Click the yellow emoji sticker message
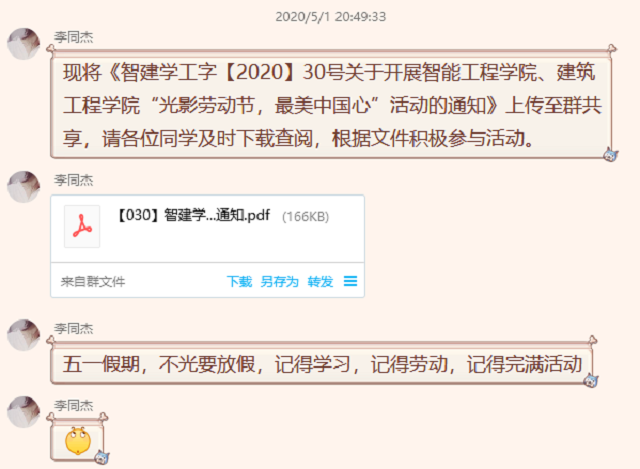 78,440
